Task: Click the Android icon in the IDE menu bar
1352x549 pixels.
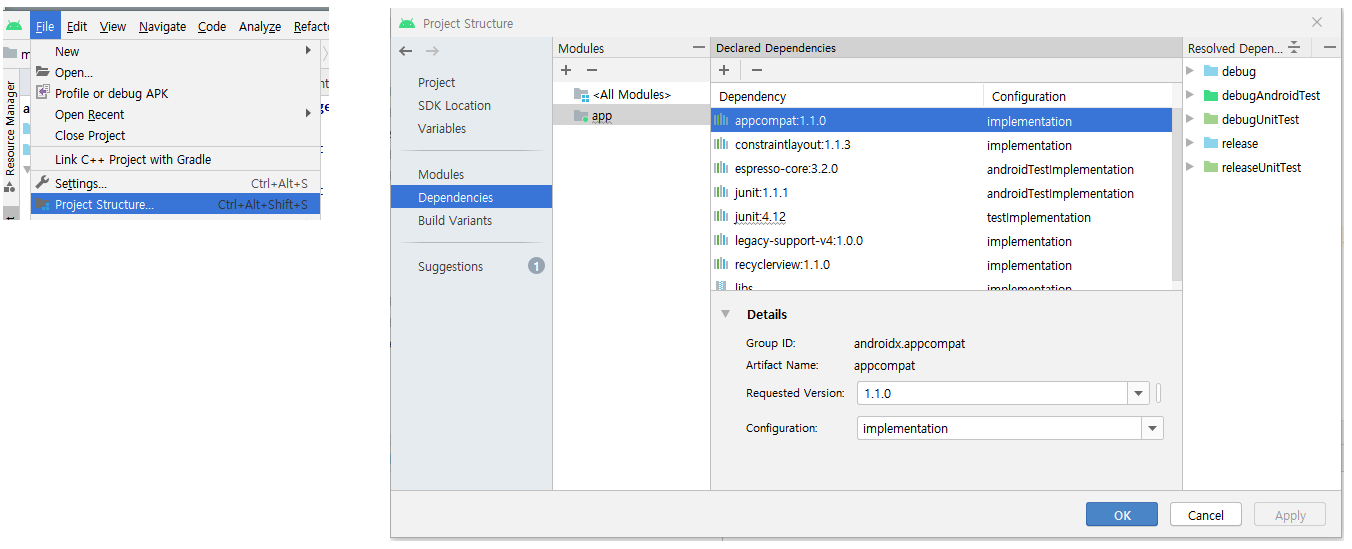Action: [x=14, y=26]
